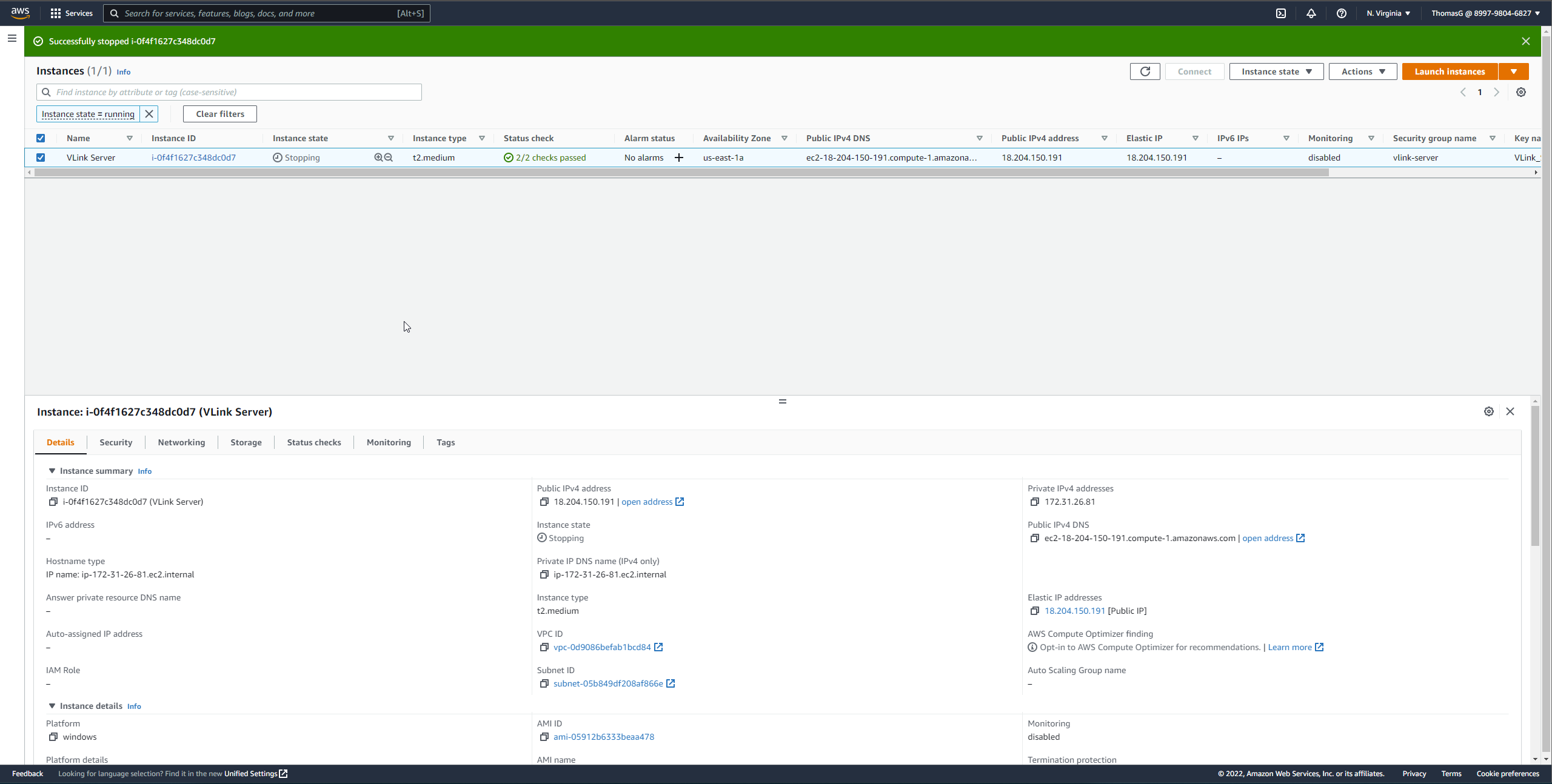Sort by the Name column
The image size is (1552, 784).
(x=129, y=138)
